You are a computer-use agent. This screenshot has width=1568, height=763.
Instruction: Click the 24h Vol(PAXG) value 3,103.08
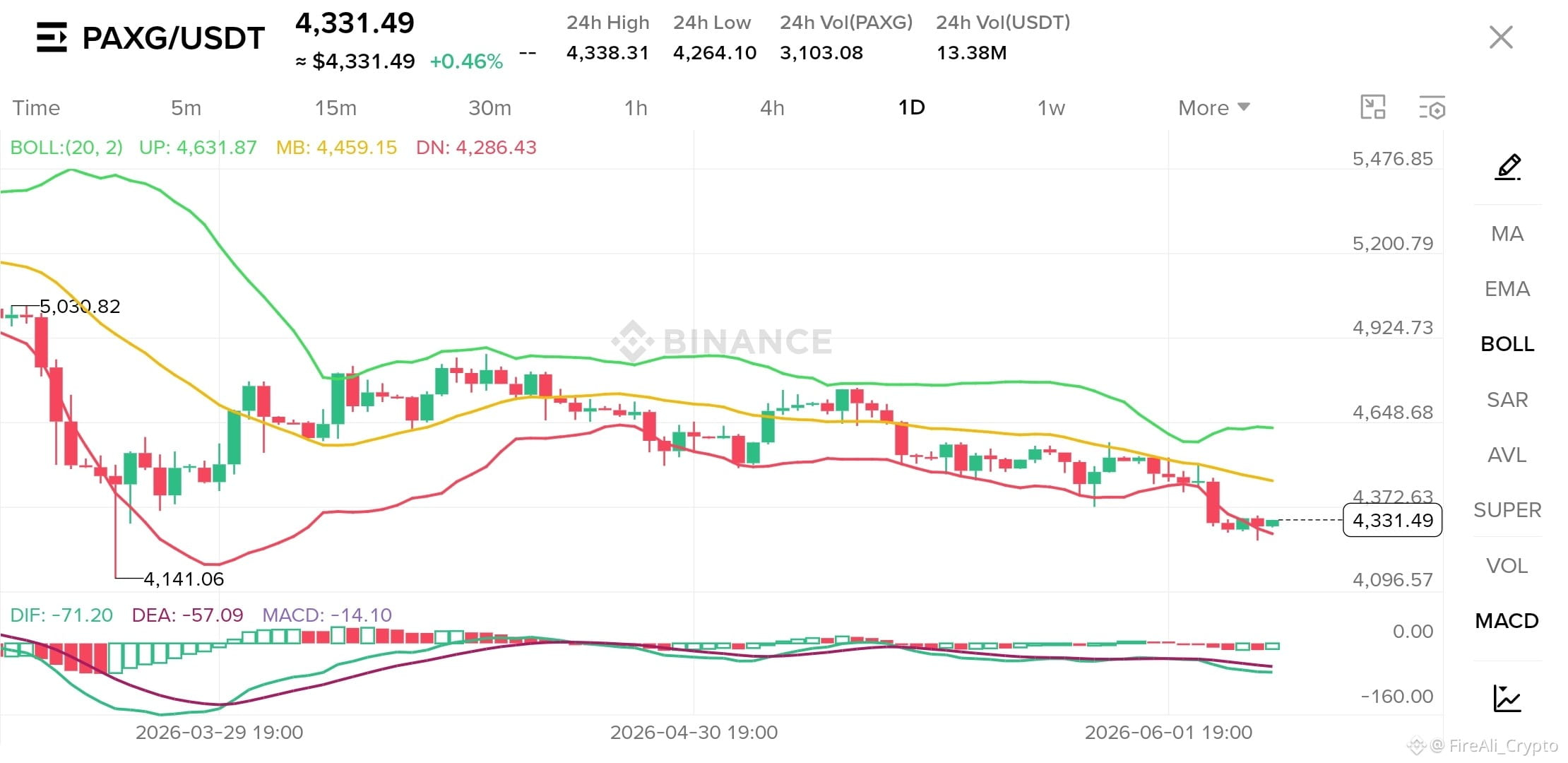[821, 53]
